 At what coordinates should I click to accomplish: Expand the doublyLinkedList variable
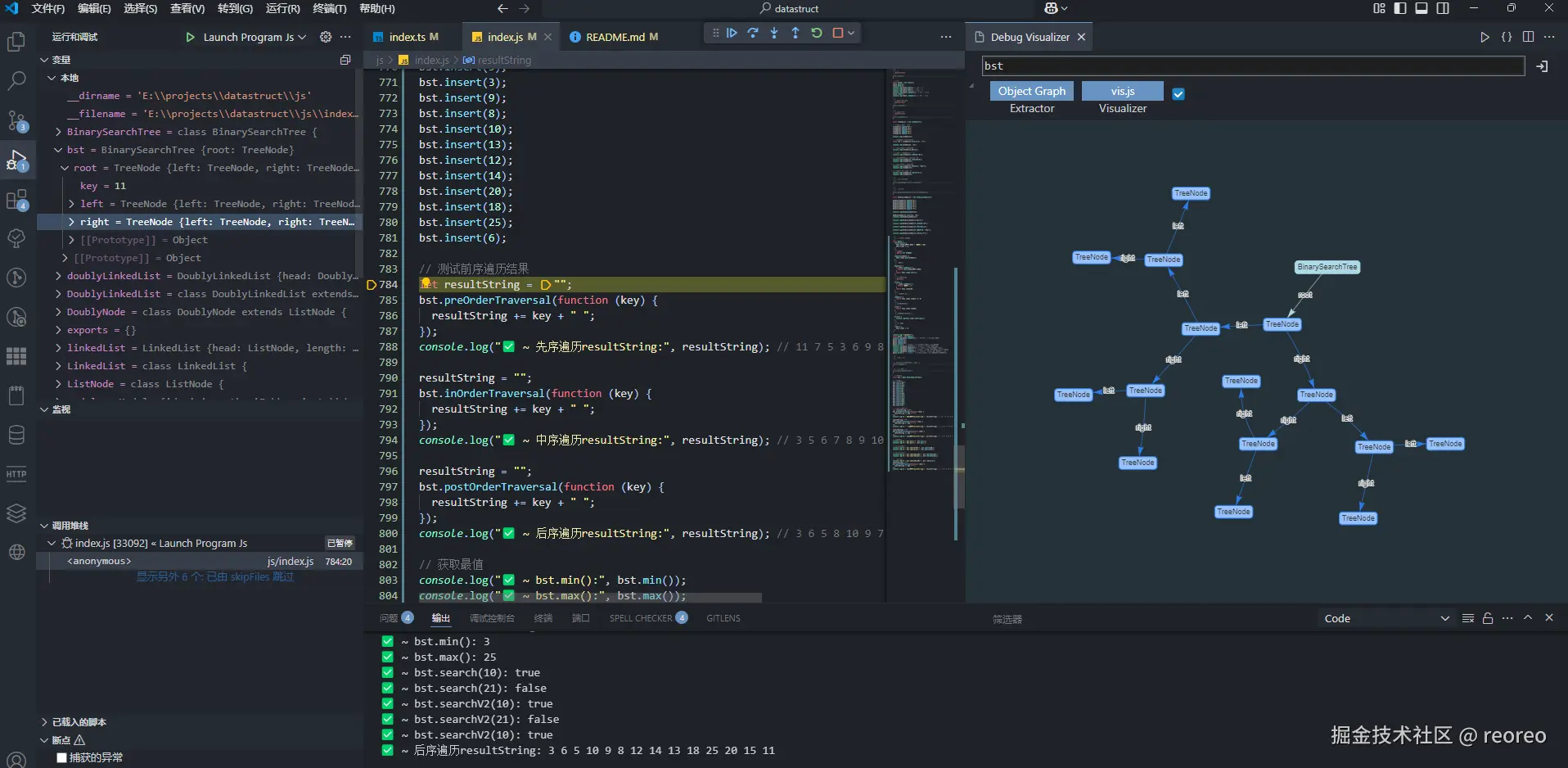pyautogui.click(x=58, y=276)
